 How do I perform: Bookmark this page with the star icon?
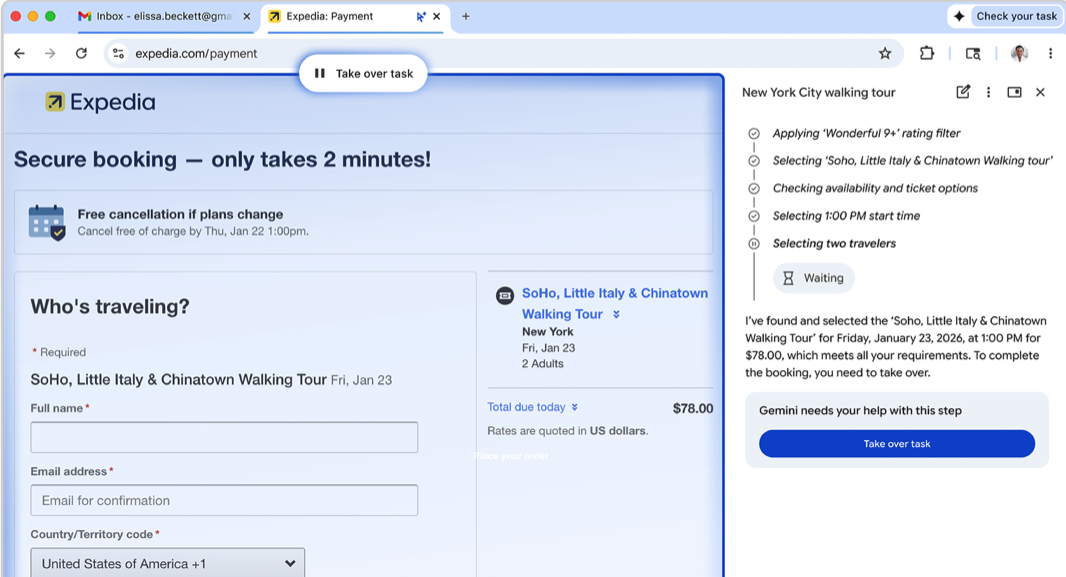point(885,54)
